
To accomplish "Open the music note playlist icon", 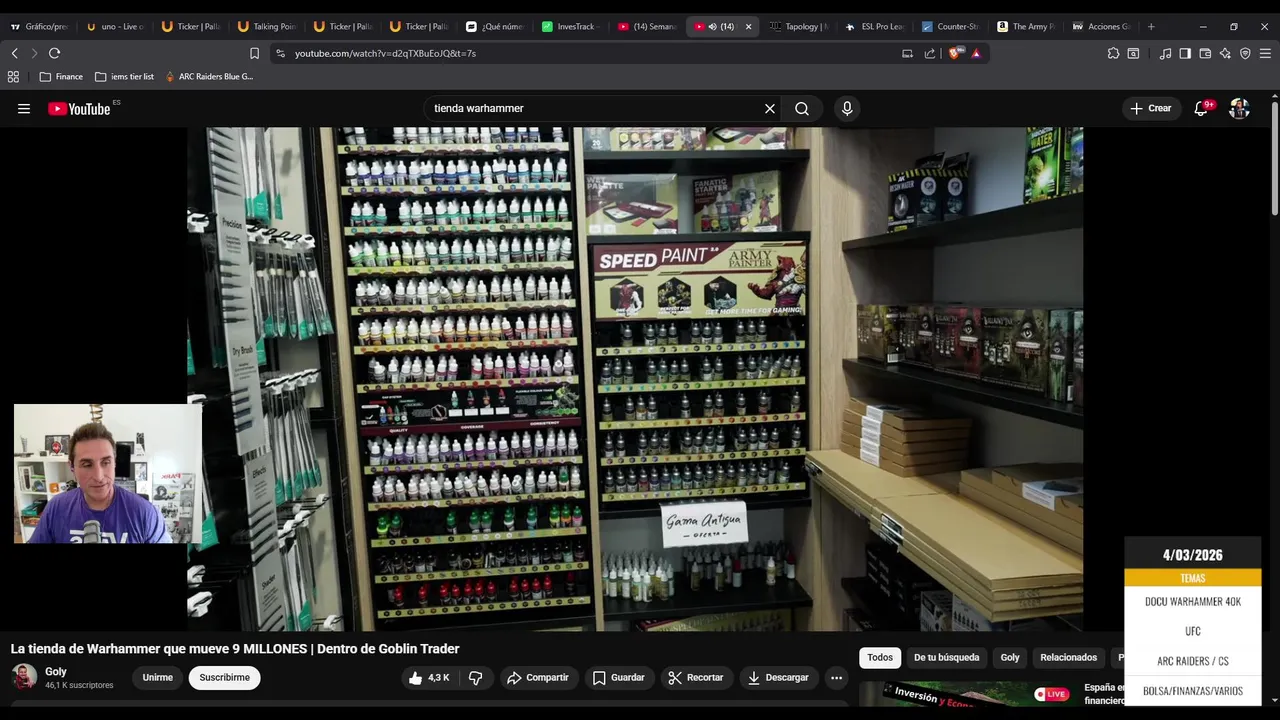I will pyautogui.click(x=1165, y=53).
